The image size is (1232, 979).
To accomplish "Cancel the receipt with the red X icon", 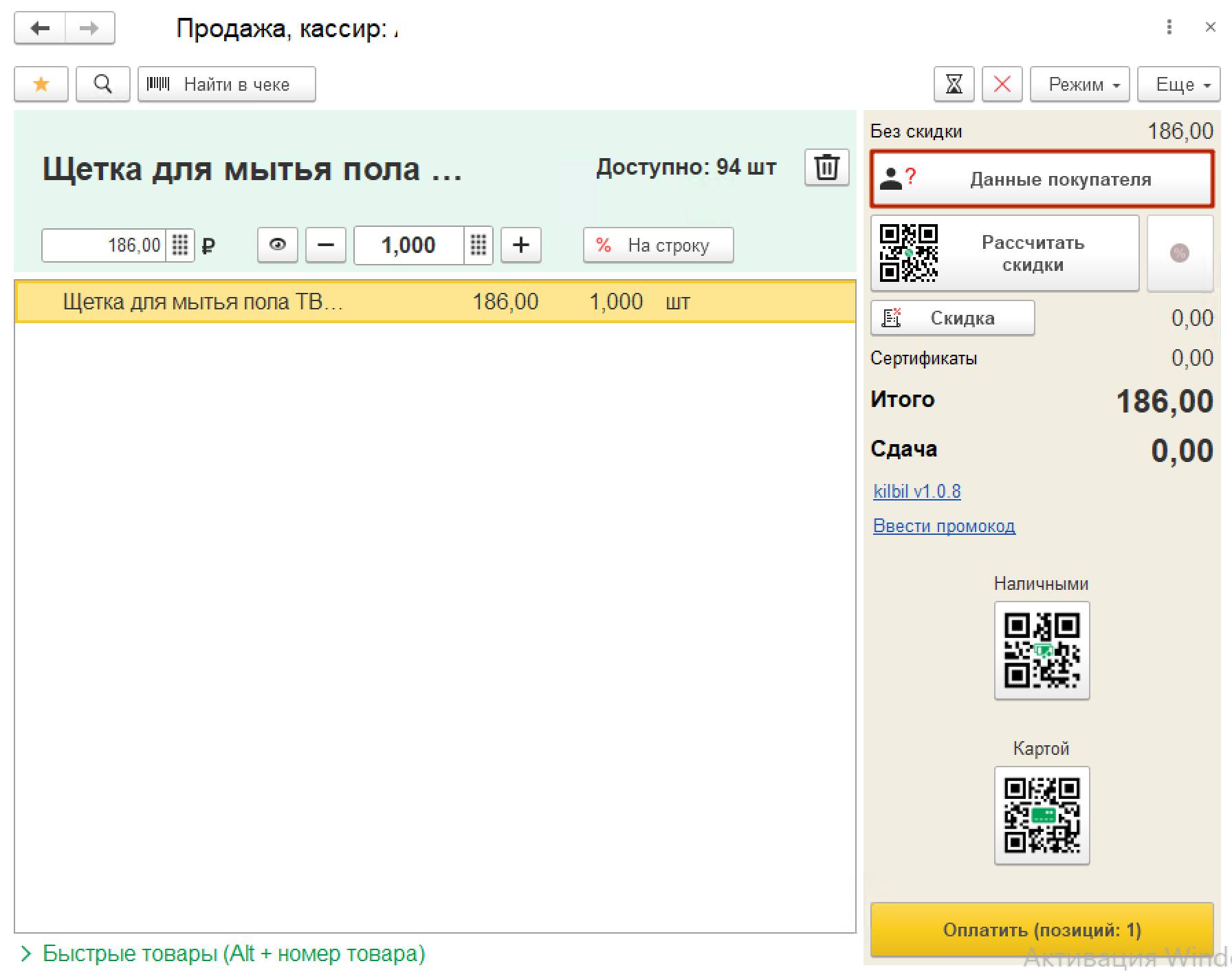I will [1002, 84].
